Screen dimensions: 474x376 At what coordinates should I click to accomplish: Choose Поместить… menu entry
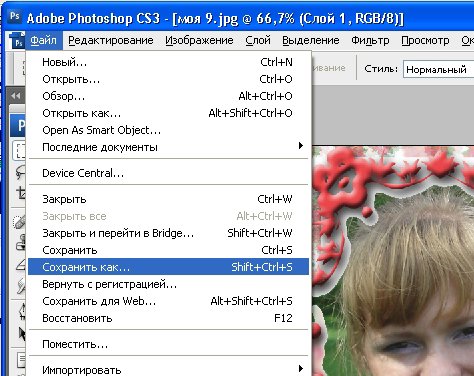pyautogui.click(x=168, y=344)
